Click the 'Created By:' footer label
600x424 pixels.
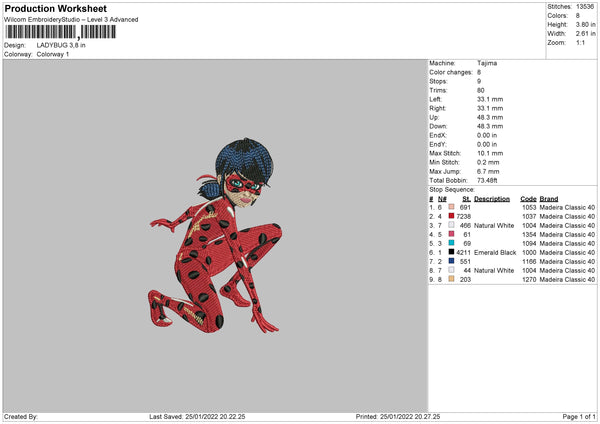click(21, 416)
